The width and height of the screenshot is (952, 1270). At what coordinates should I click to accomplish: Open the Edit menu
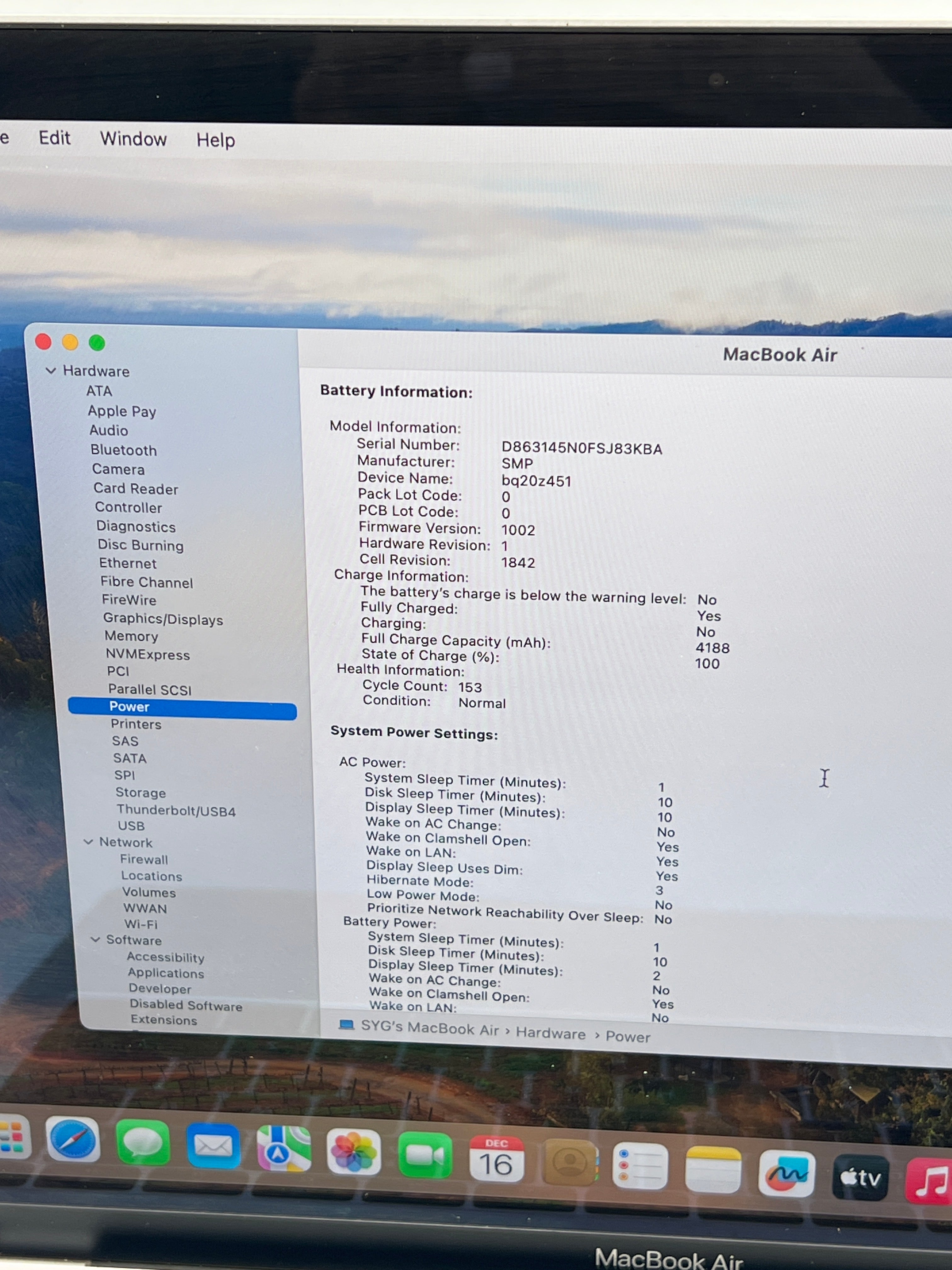(54, 138)
